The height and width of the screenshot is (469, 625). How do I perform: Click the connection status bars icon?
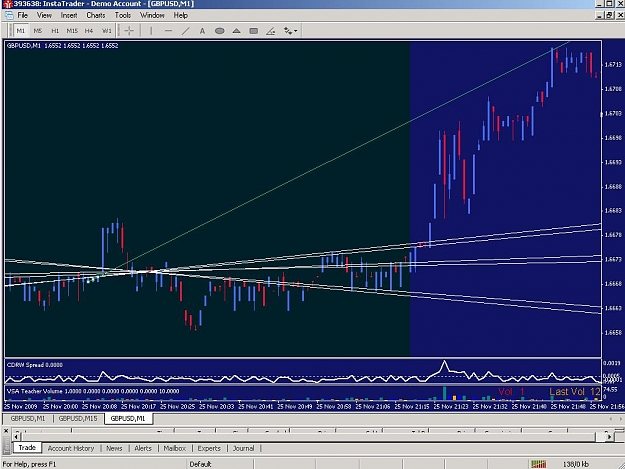pyautogui.click(x=539, y=464)
